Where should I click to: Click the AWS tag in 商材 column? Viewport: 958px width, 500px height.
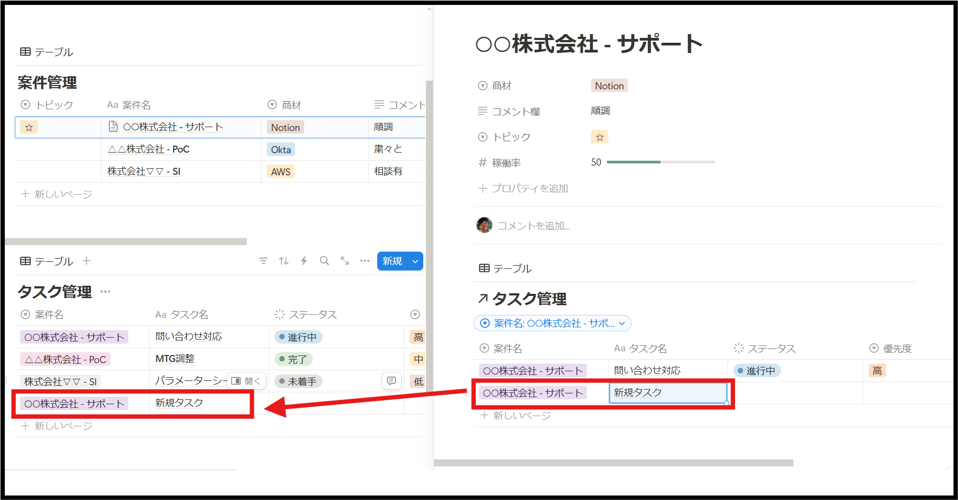(280, 172)
